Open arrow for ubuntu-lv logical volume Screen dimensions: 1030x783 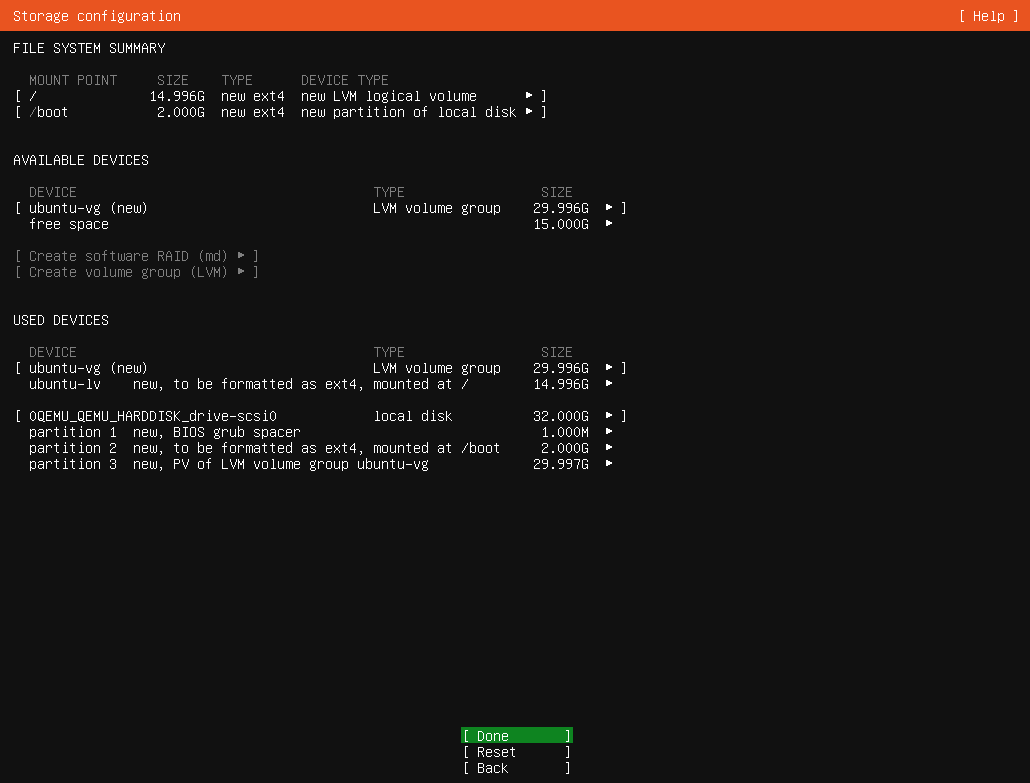click(x=610, y=384)
